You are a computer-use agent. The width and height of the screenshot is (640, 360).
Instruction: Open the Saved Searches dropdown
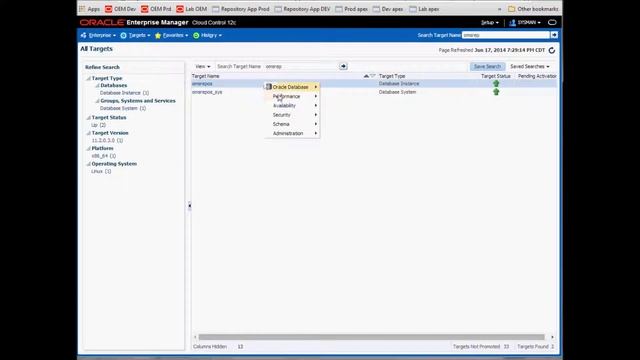[x=529, y=67]
